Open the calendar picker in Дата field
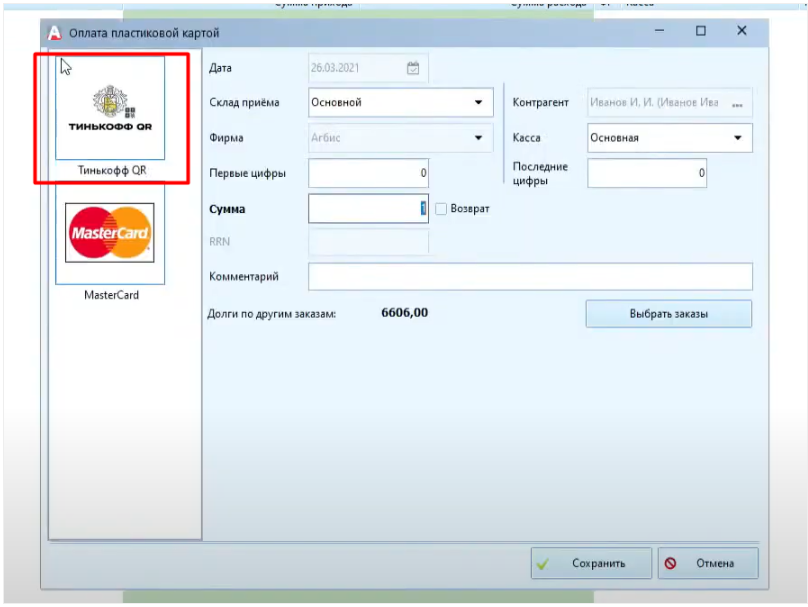Viewport: 808px width, 607px height. pos(413,68)
